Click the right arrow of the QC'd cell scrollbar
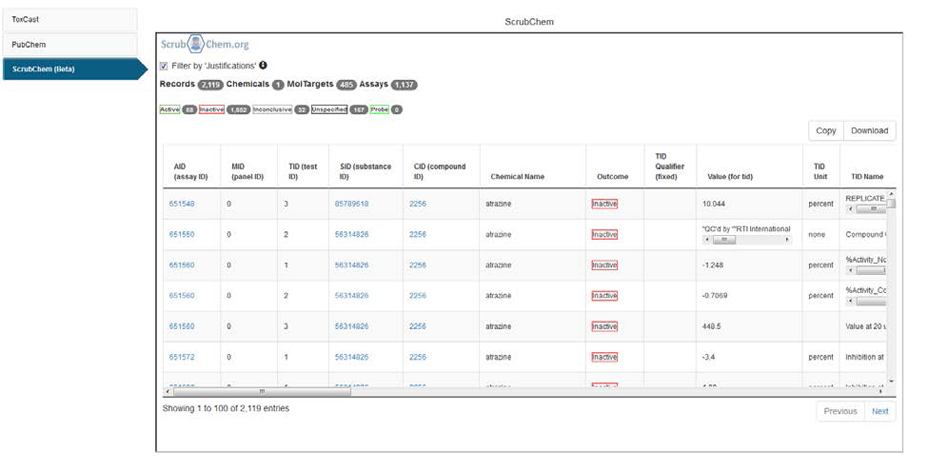 787,240
